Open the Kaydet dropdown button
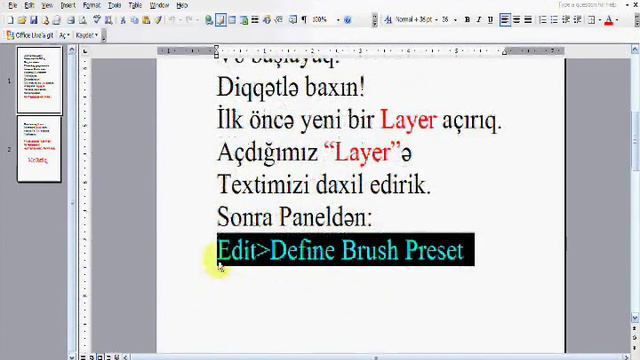640x360 pixels. pos(87,36)
